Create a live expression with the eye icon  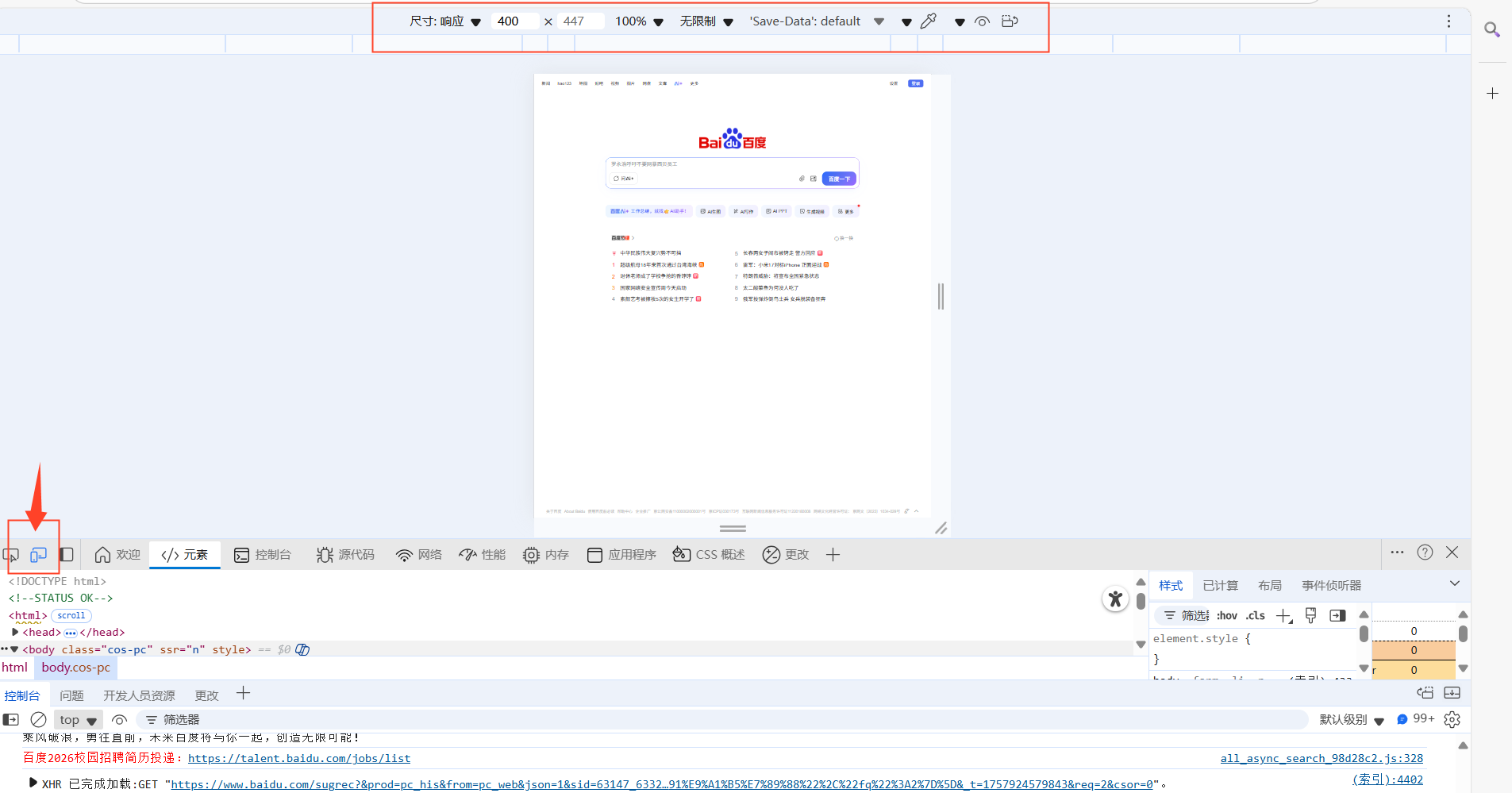(x=119, y=719)
